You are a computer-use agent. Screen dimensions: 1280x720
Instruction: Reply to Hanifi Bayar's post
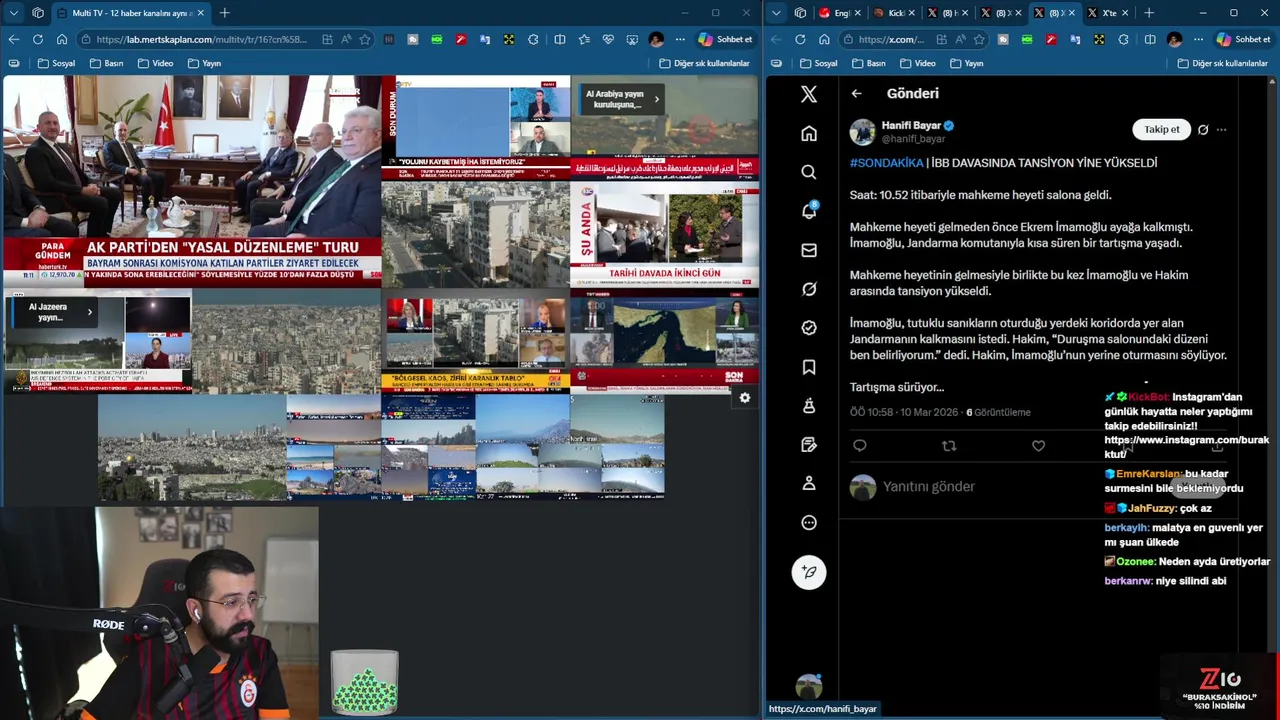(860, 446)
